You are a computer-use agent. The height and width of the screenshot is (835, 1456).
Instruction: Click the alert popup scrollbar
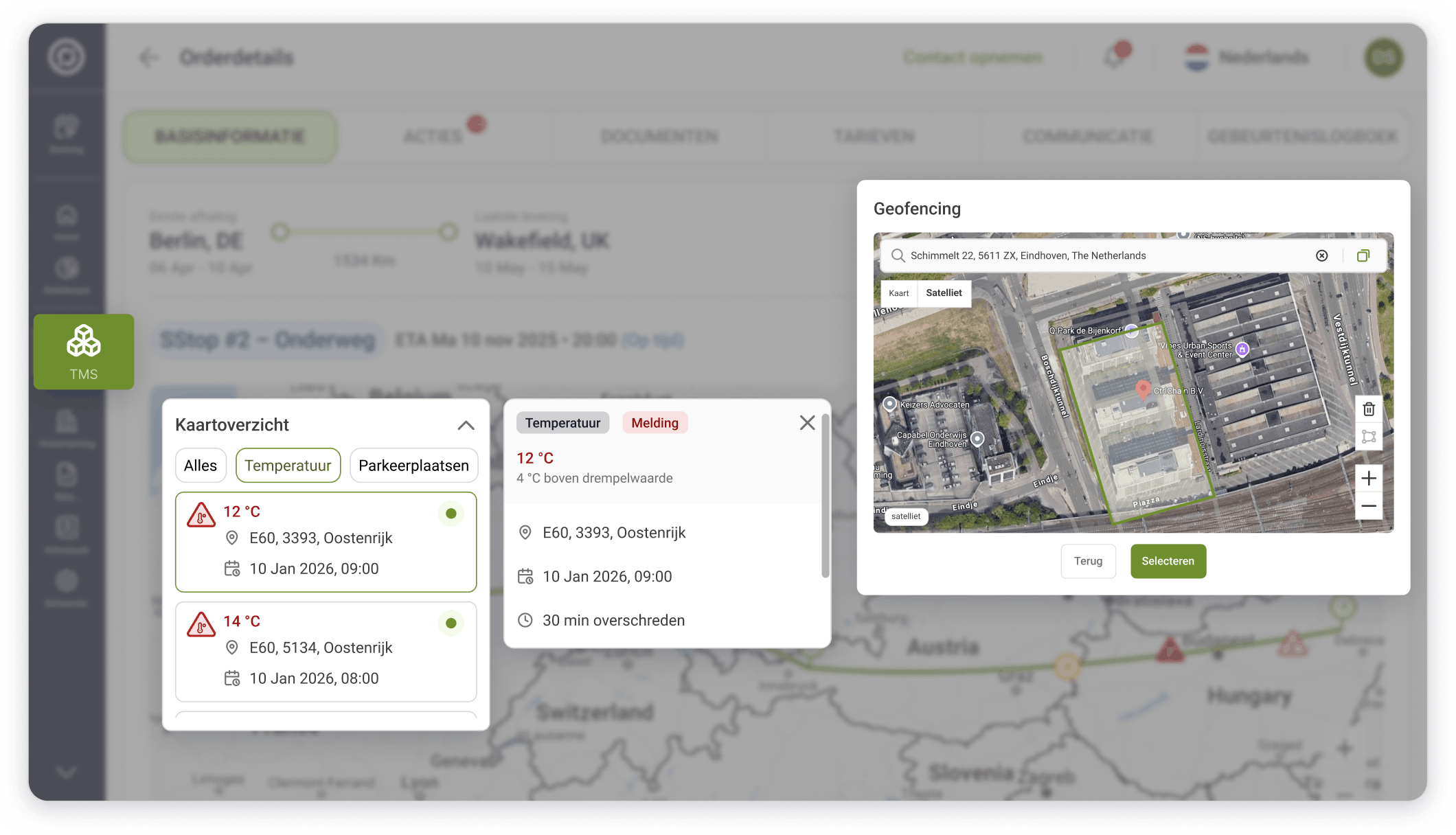pyautogui.click(x=825, y=494)
